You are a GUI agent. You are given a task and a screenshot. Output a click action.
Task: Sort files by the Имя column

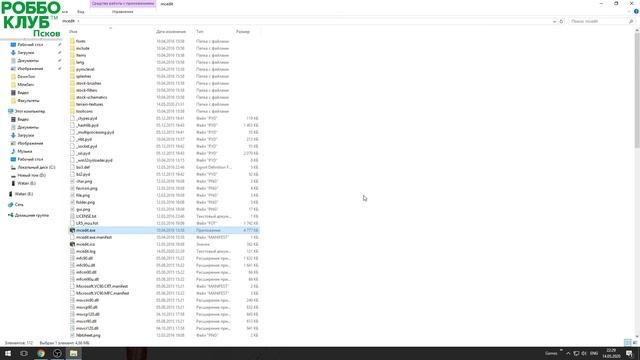(73, 31)
